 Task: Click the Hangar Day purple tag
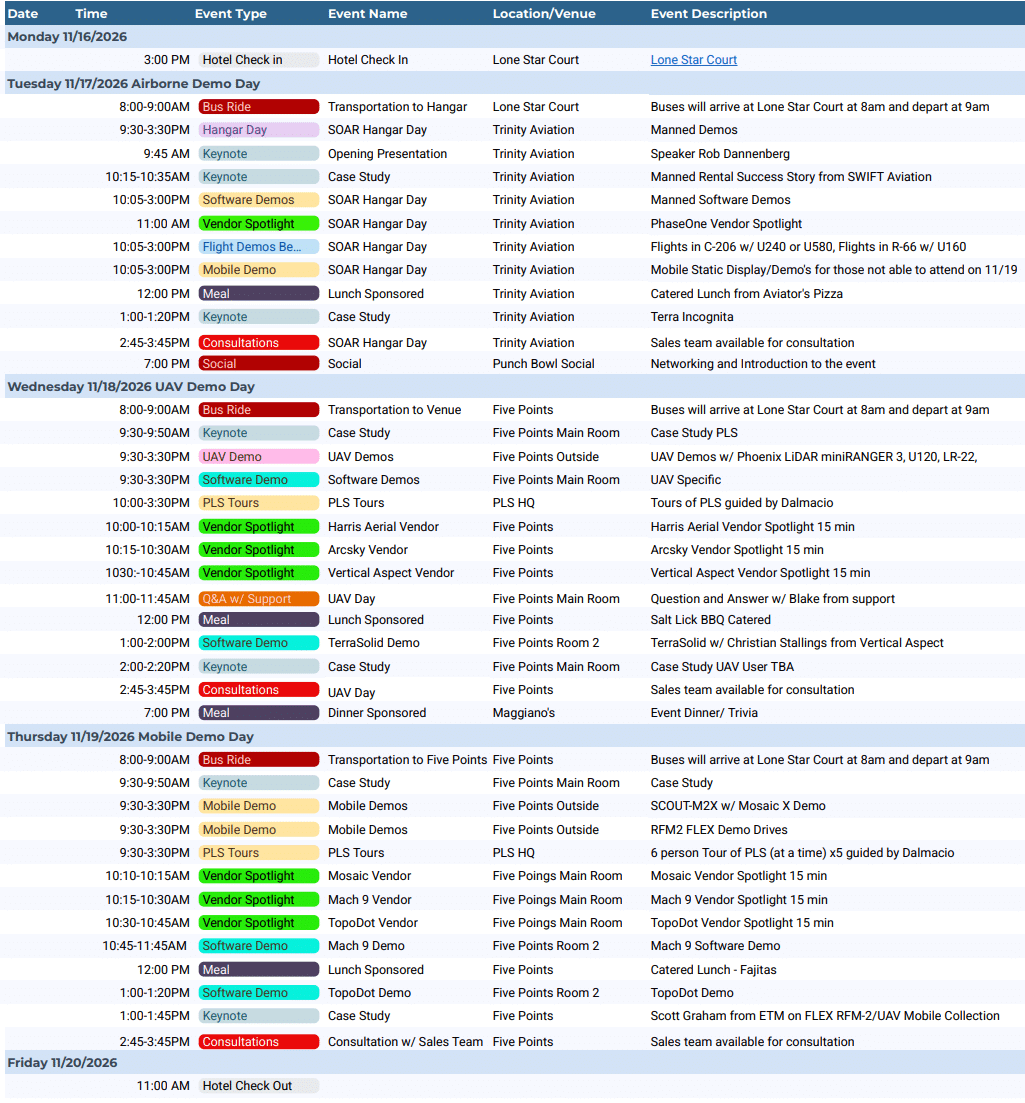click(258, 130)
